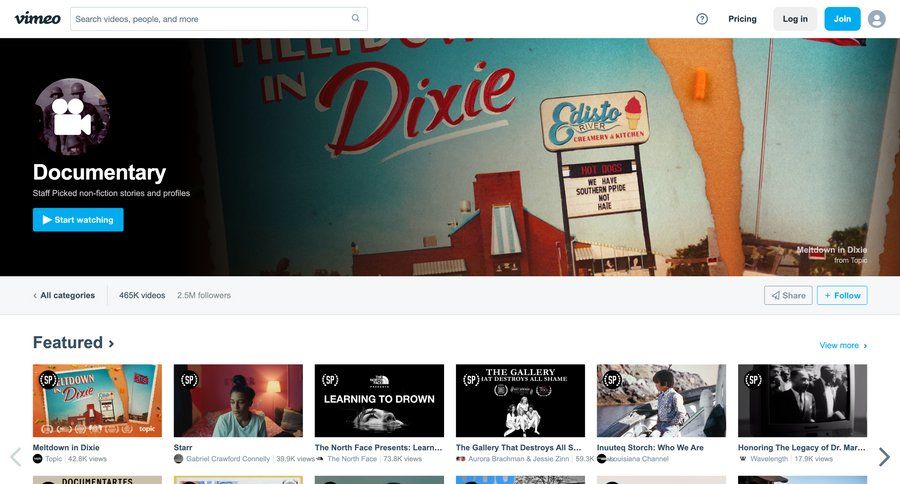Click the Topic channel avatar under Meltdown in Dixie

(x=37, y=459)
